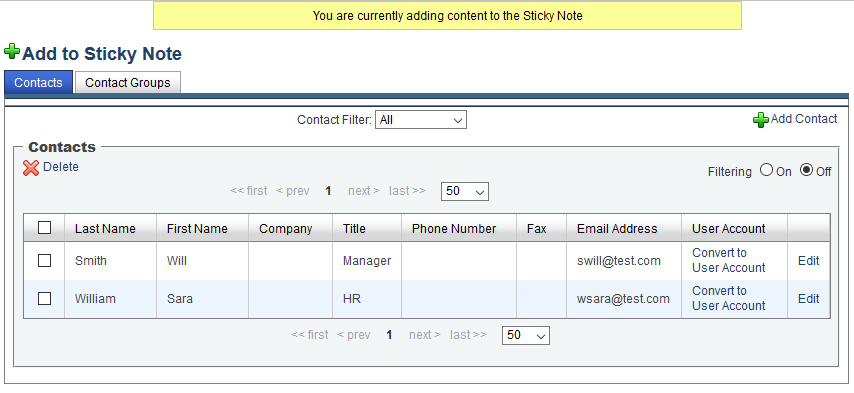Click the top 'next >' pagination link
This screenshot has width=854, height=393.
click(x=363, y=191)
